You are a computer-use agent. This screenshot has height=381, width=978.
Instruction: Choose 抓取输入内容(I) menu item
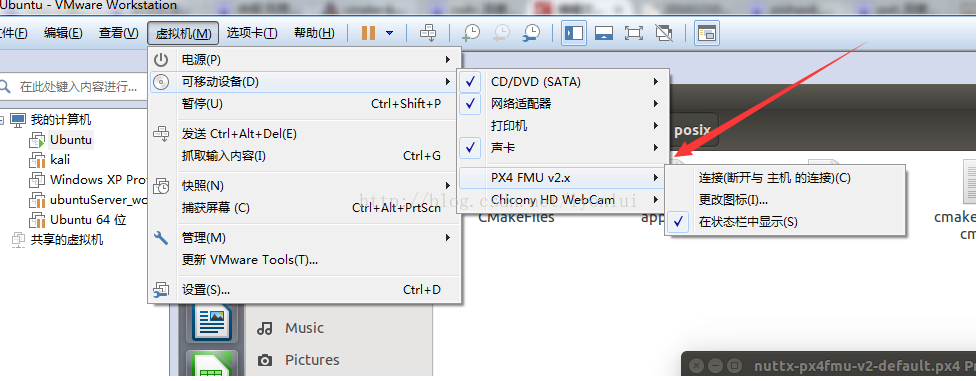click(304, 155)
